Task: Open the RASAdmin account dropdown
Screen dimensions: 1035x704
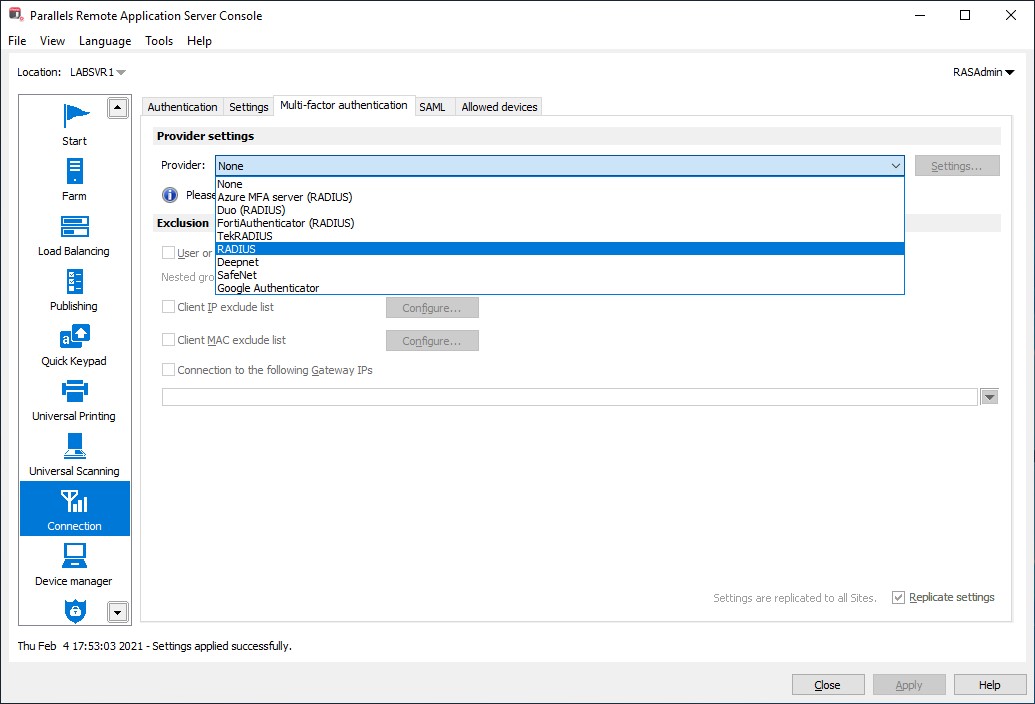Action: tap(984, 72)
